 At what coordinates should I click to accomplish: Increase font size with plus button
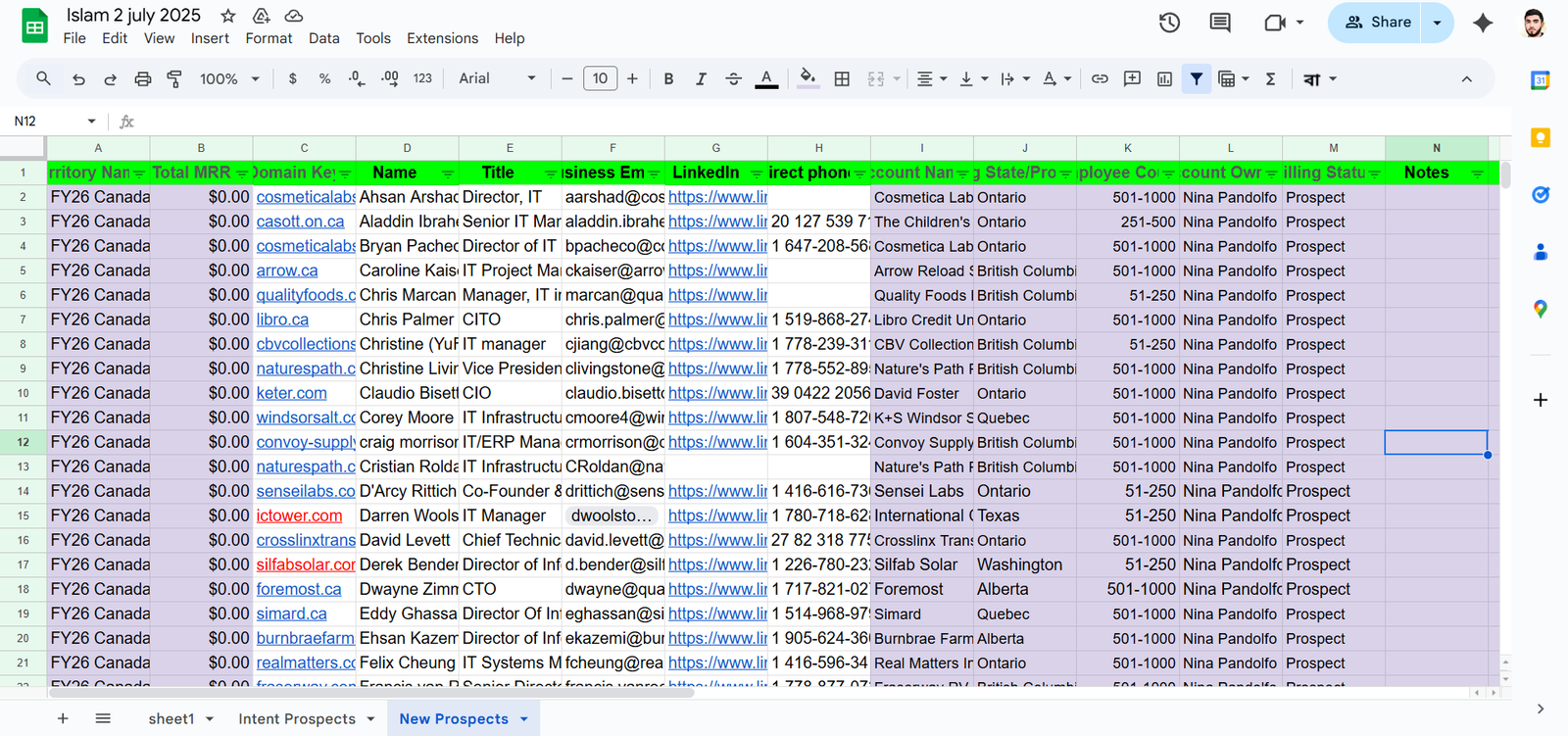tap(632, 79)
